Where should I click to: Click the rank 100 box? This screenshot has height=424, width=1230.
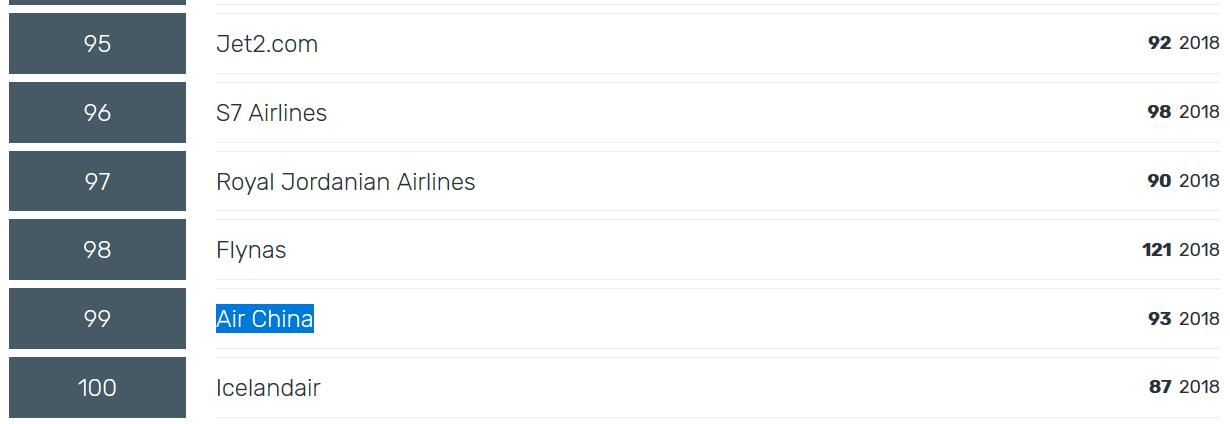pyautogui.click(x=97, y=387)
